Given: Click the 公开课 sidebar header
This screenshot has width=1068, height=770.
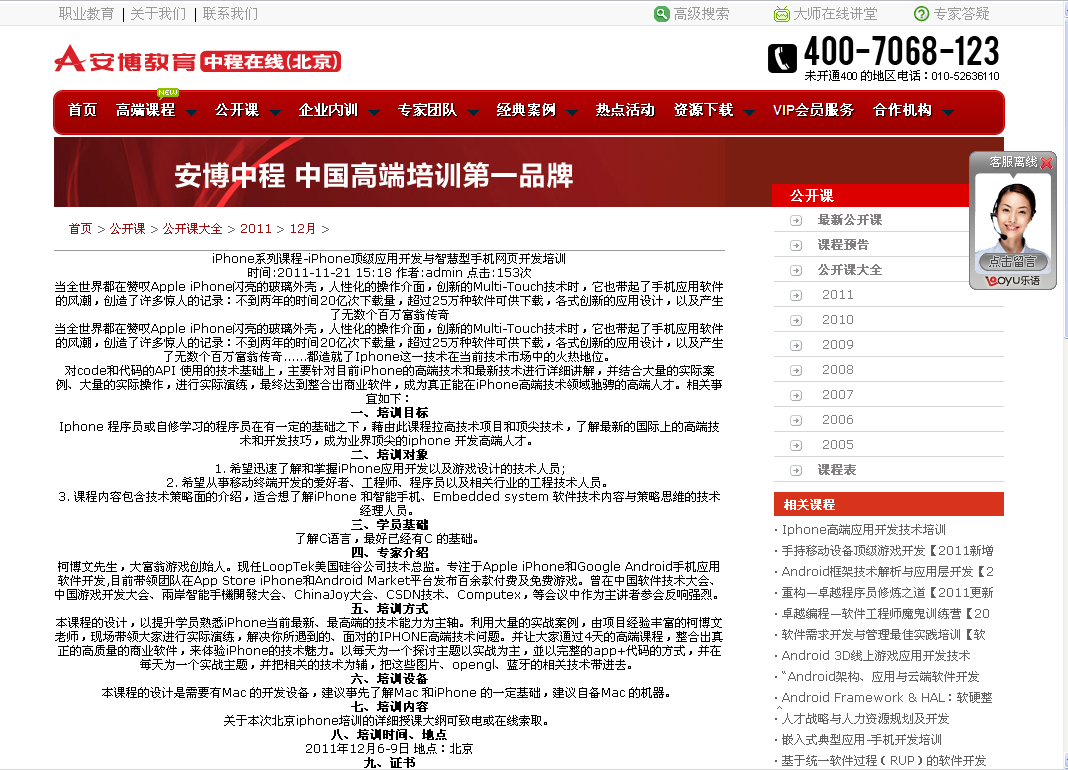Looking at the screenshot, I should click(871, 196).
